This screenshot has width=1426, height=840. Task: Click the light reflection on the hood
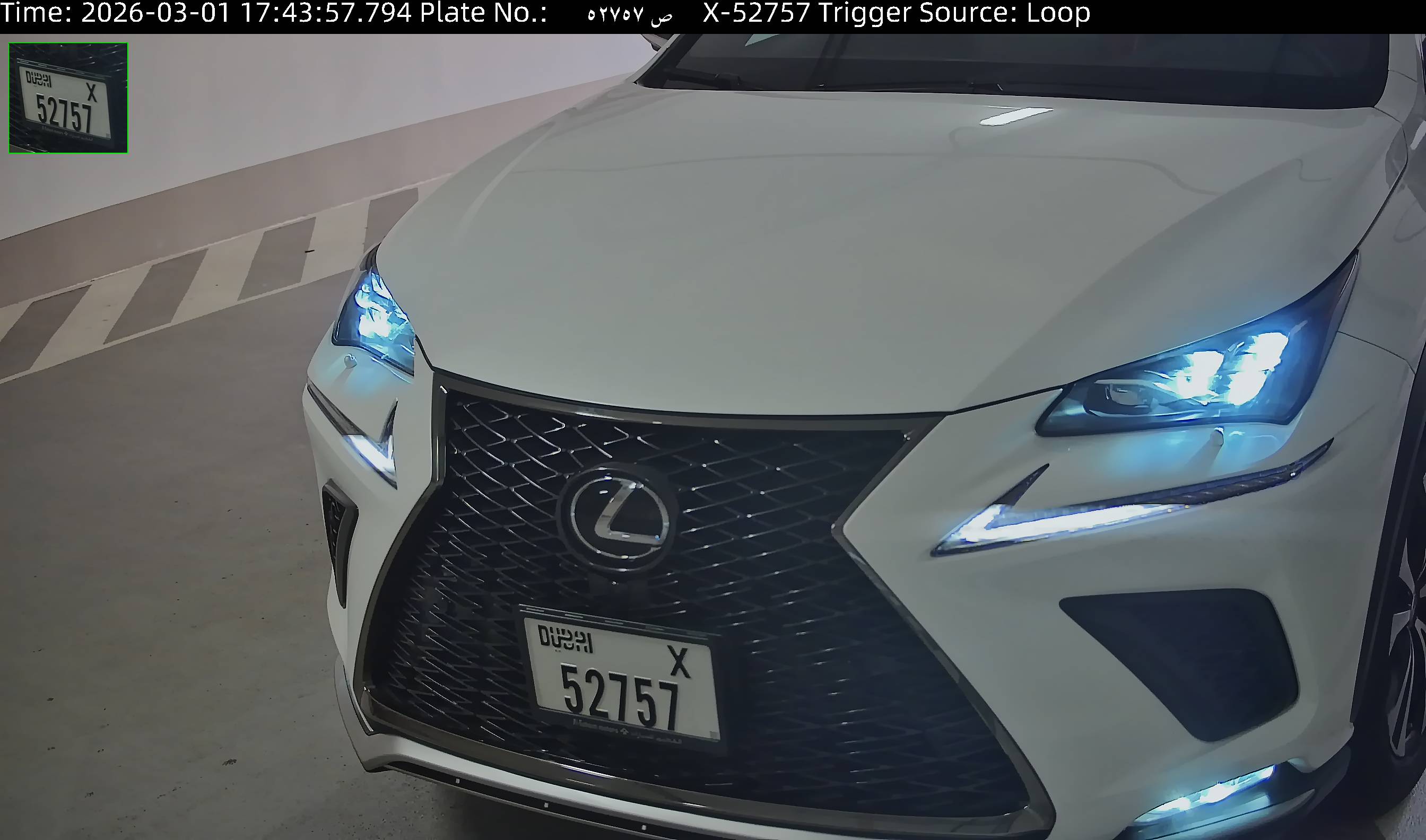(x=1016, y=116)
